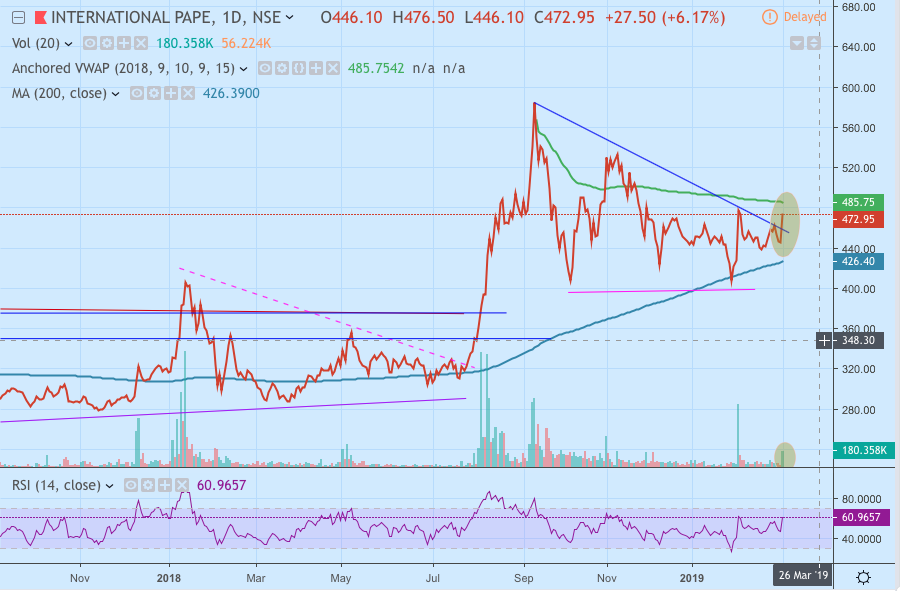Click the red 472.95 last price label

[858, 219]
